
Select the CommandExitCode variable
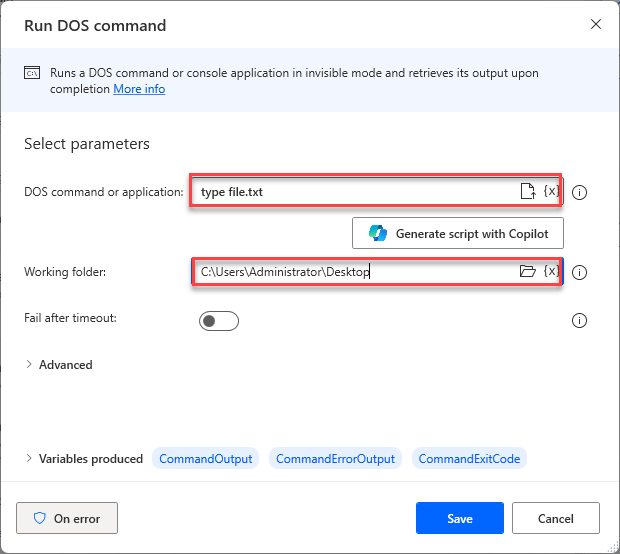coord(469,459)
